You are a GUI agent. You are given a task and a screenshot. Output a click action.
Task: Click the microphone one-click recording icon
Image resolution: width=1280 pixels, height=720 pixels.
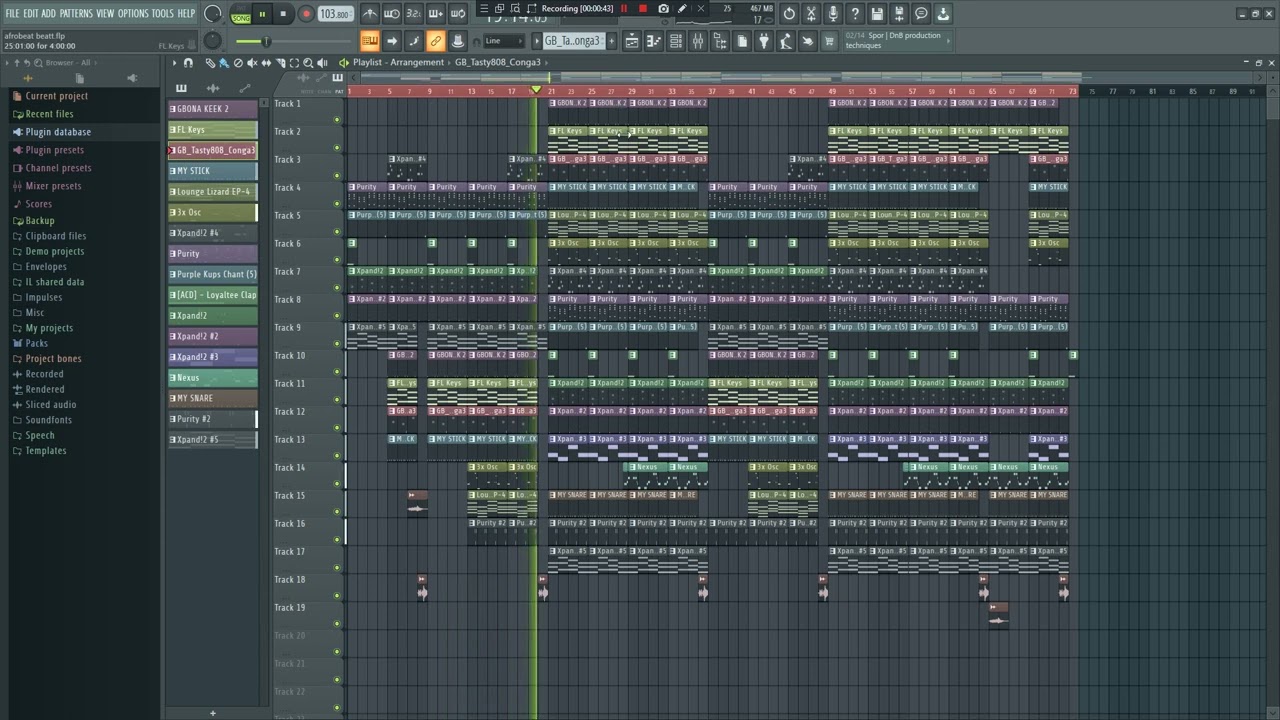(833, 14)
